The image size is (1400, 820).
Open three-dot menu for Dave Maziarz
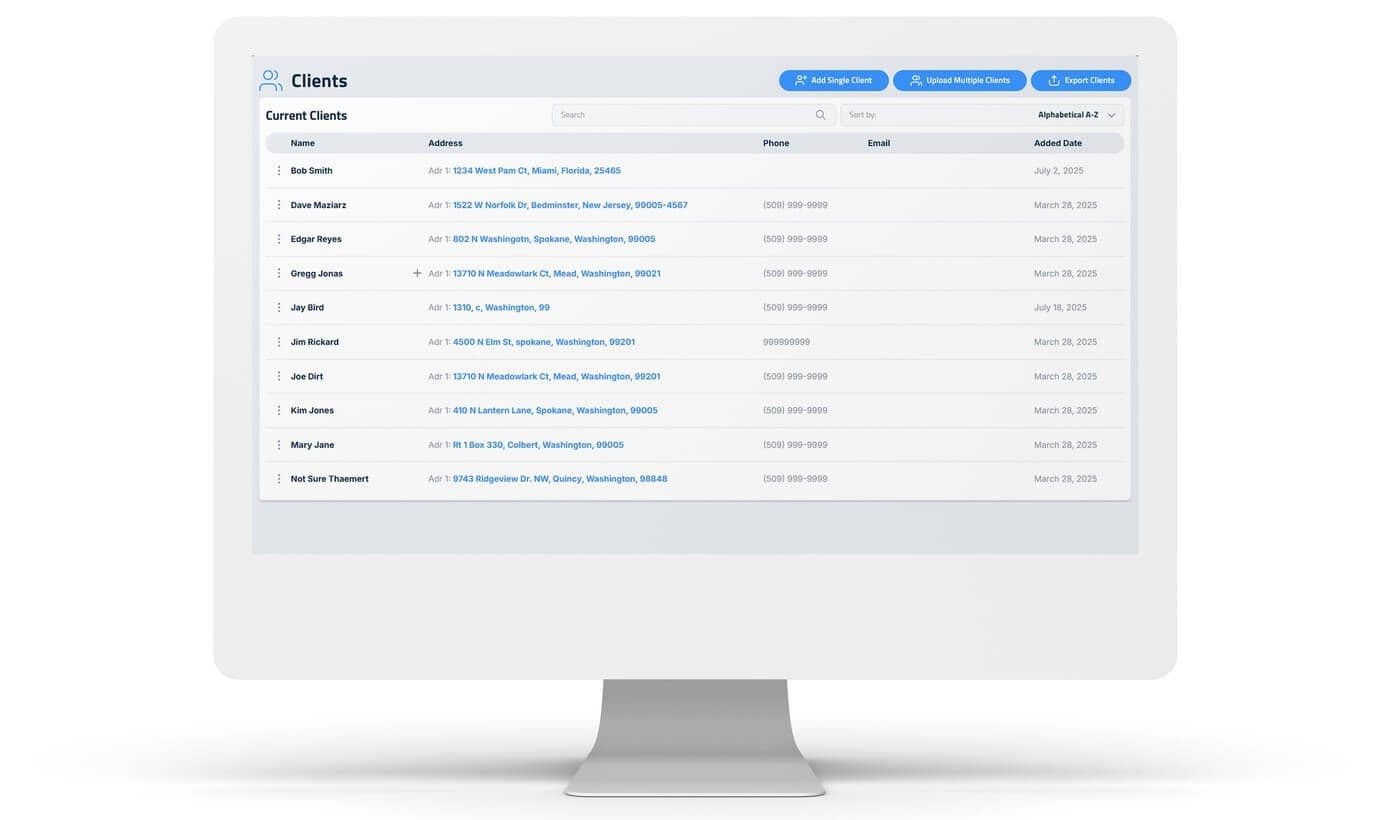tap(279, 205)
